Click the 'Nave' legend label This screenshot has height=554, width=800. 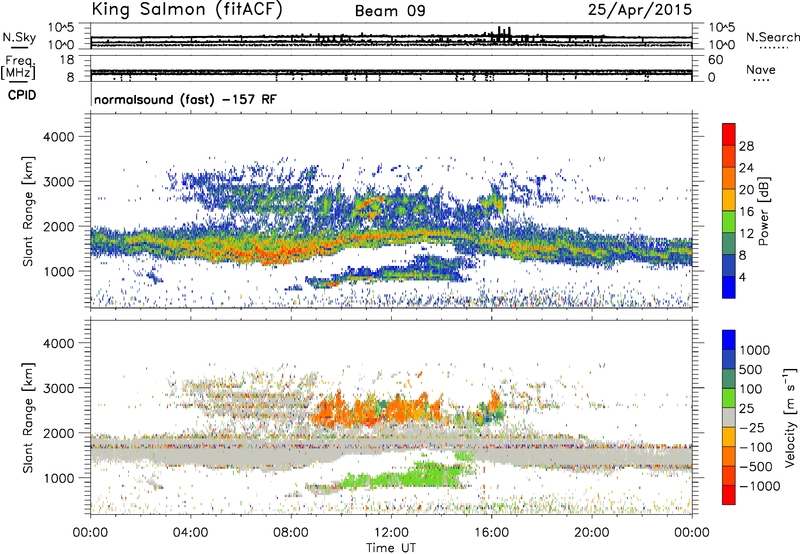pos(761,69)
